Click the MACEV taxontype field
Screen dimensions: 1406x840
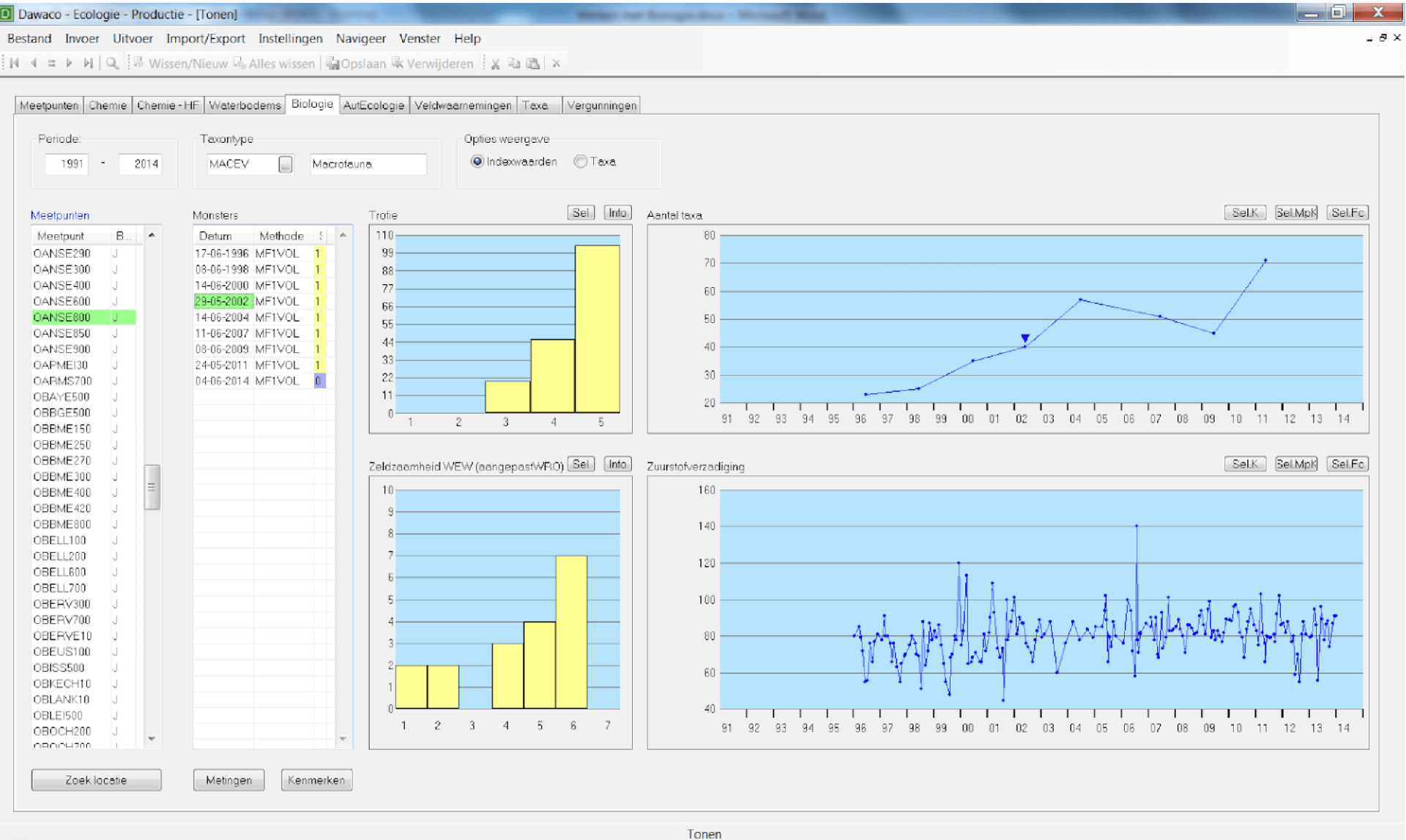pos(242,164)
